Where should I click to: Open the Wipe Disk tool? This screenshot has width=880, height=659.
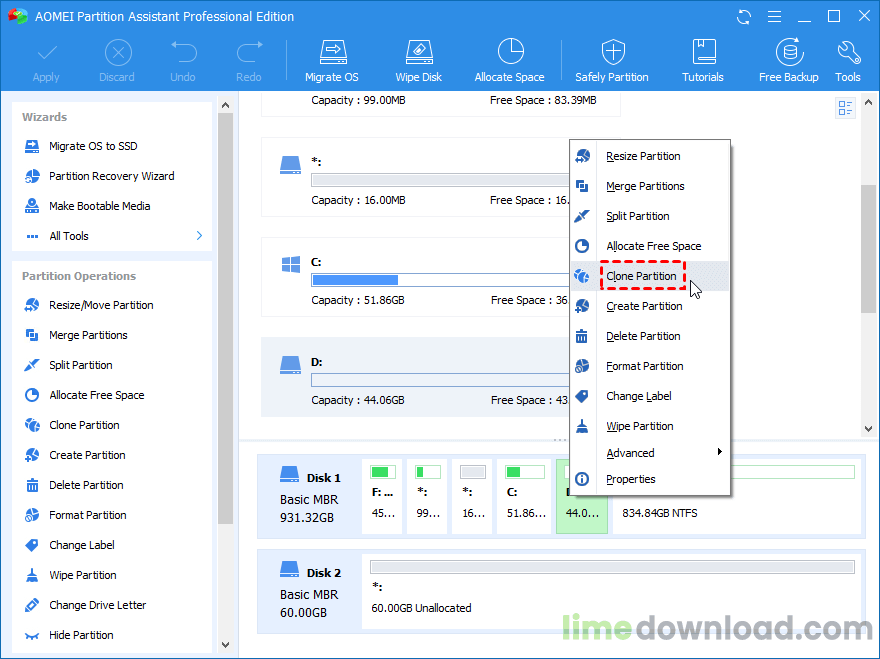419,60
